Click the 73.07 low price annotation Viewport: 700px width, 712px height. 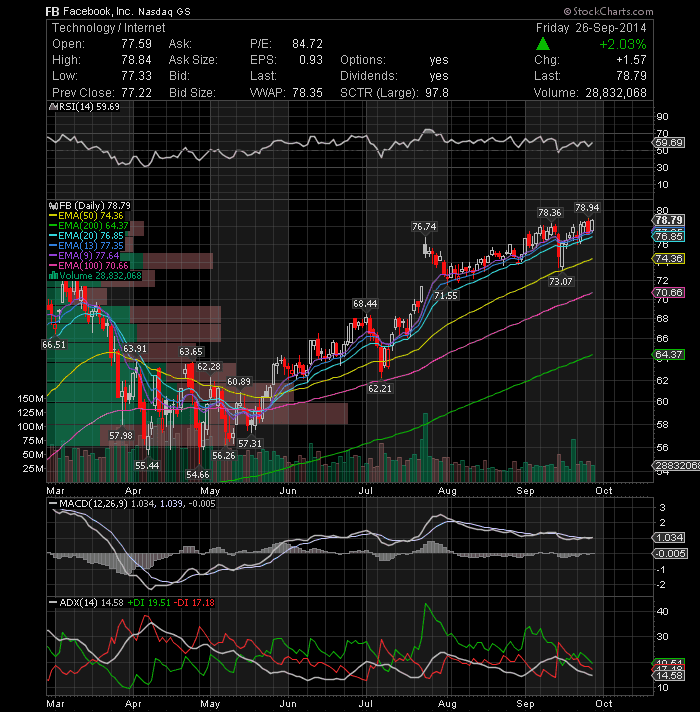coord(561,282)
